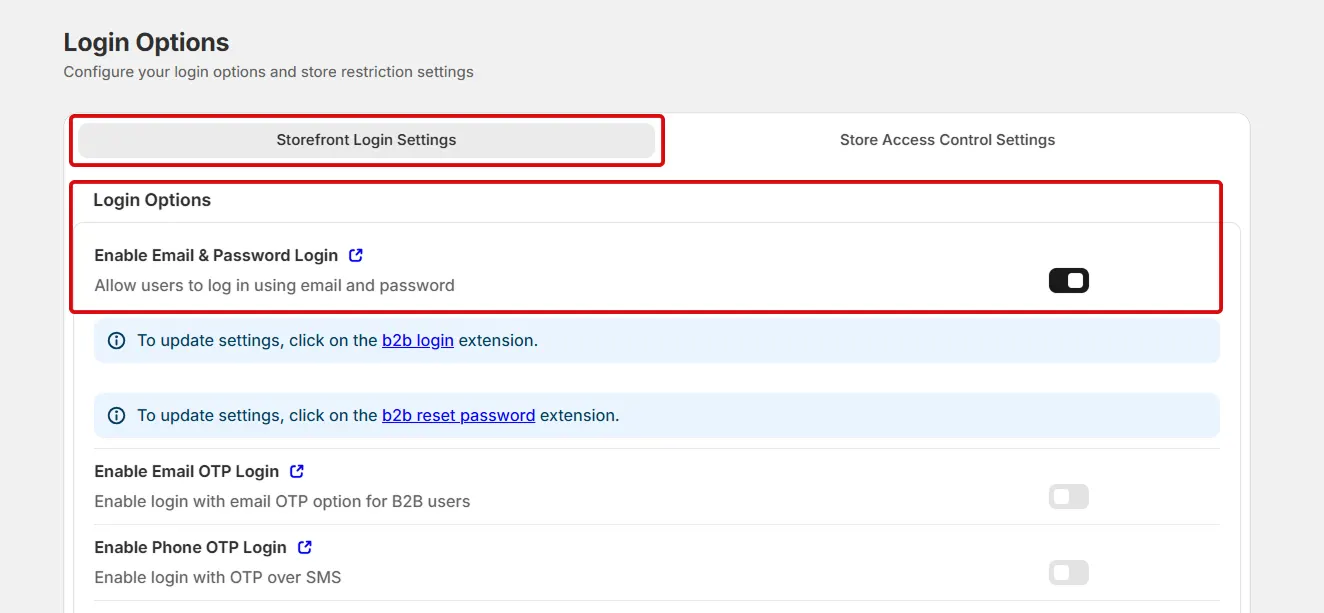This screenshot has height=613, width=1324.
Task: Click 'Enable Phone OTP Login' label
Action: (190, 547)
